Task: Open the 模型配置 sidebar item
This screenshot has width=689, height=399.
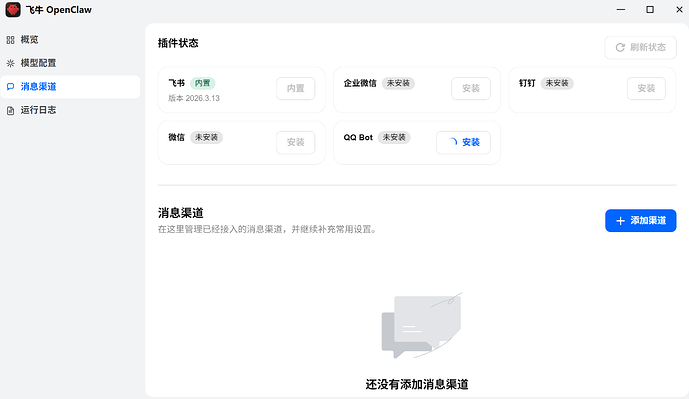Action: click(70, 63)
